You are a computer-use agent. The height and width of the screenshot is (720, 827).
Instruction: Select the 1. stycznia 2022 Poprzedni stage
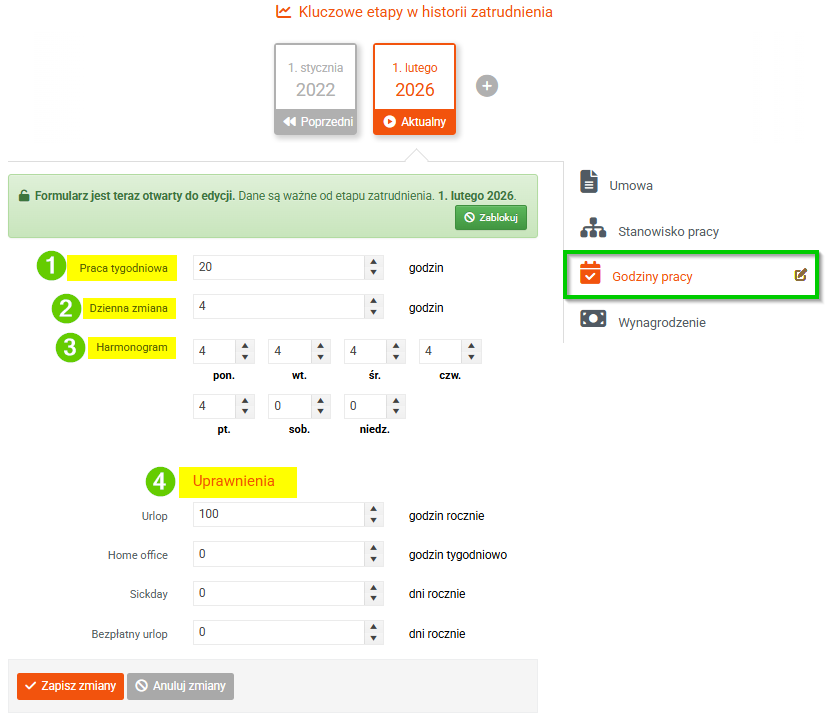[x=315, y=89]
